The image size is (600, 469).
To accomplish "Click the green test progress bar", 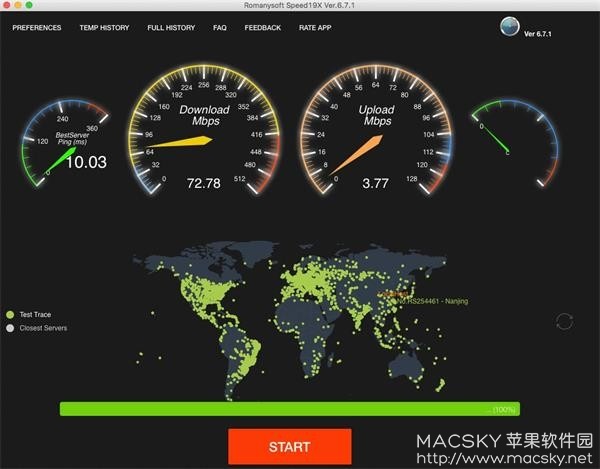I will point(290,409).
